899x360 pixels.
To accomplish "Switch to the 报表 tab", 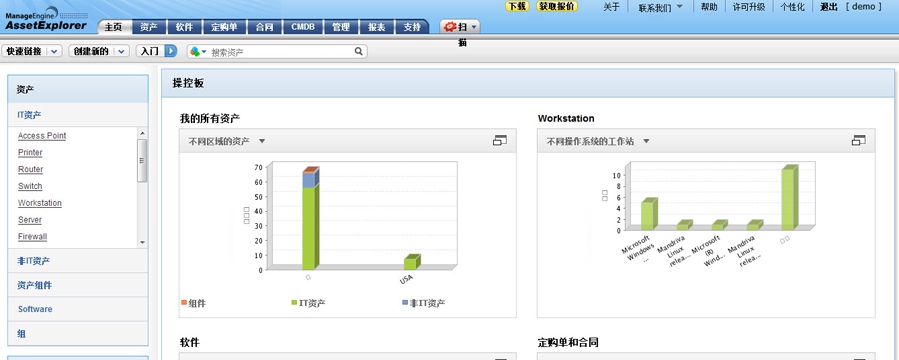I will (377, 27).
